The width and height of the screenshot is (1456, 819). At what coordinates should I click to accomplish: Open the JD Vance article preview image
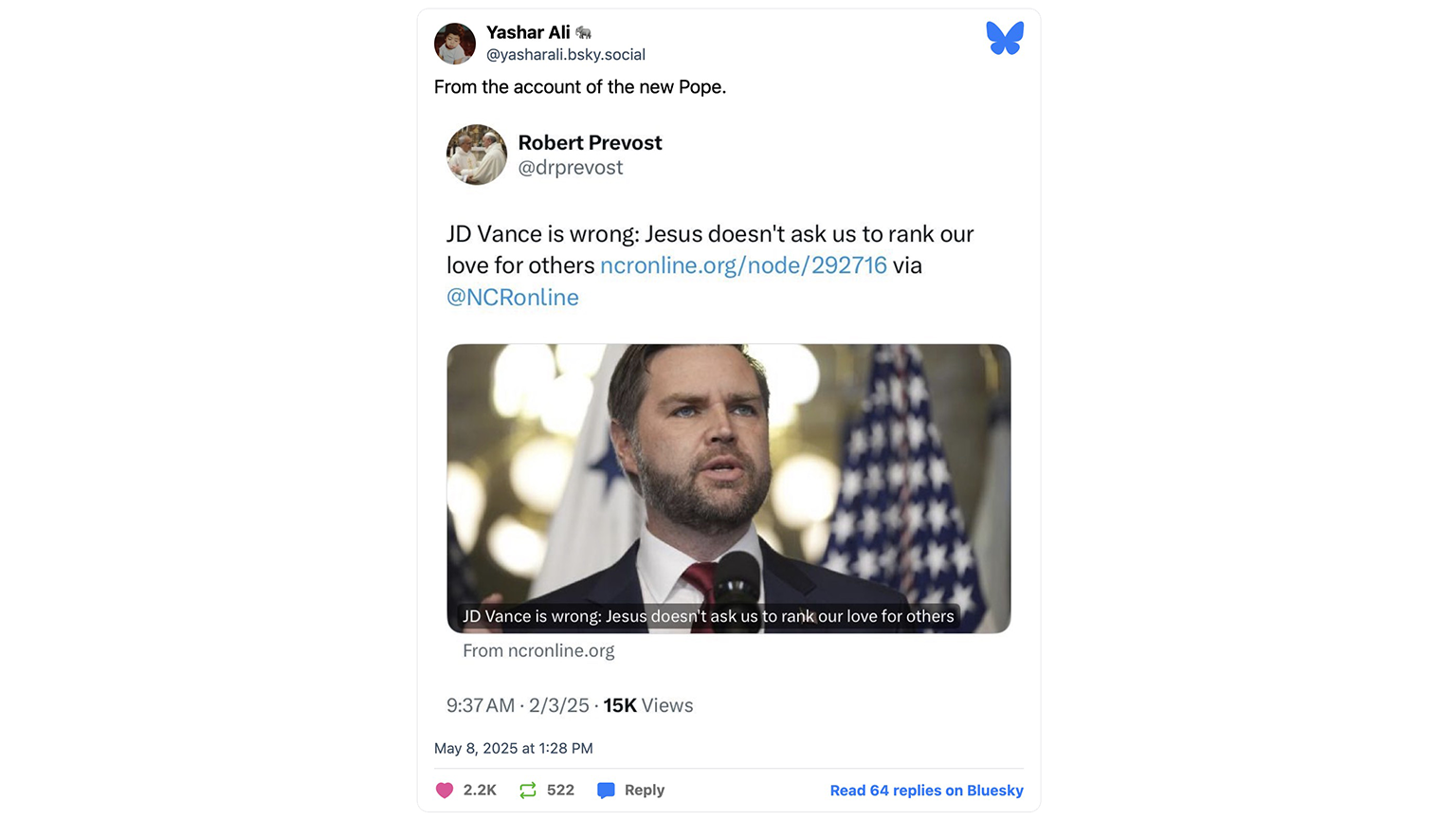[729, 488]
